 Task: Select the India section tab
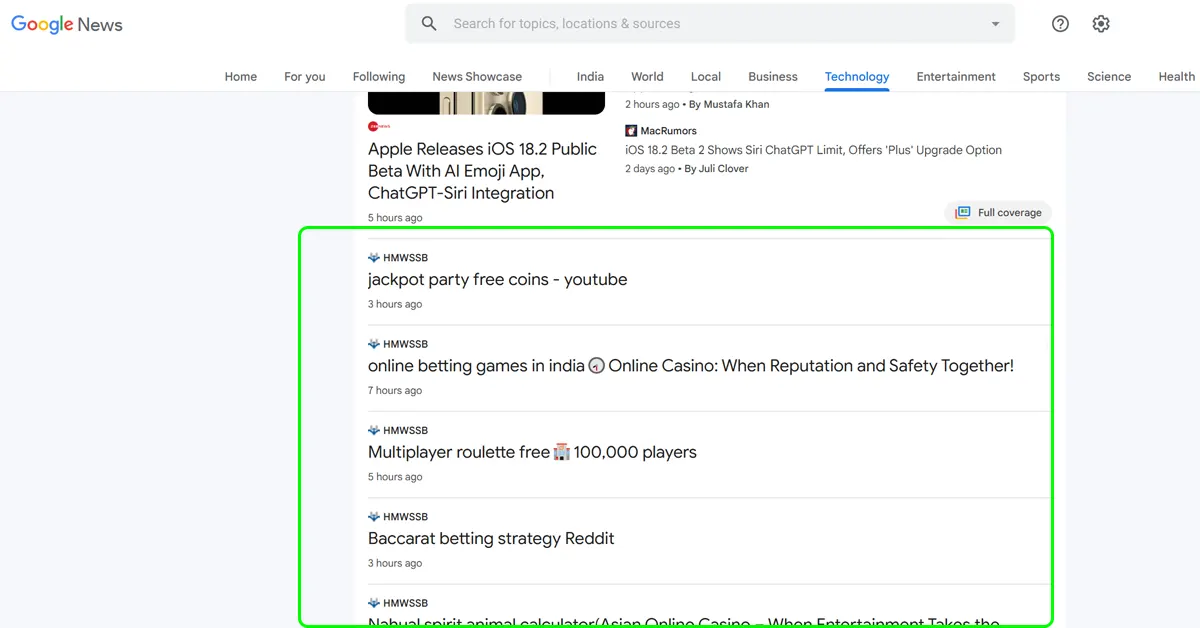(590, 77)
